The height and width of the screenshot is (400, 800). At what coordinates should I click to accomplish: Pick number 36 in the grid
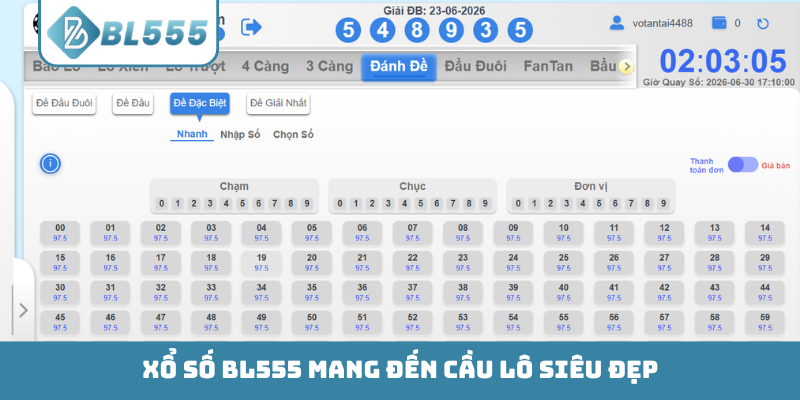(362, 292)
